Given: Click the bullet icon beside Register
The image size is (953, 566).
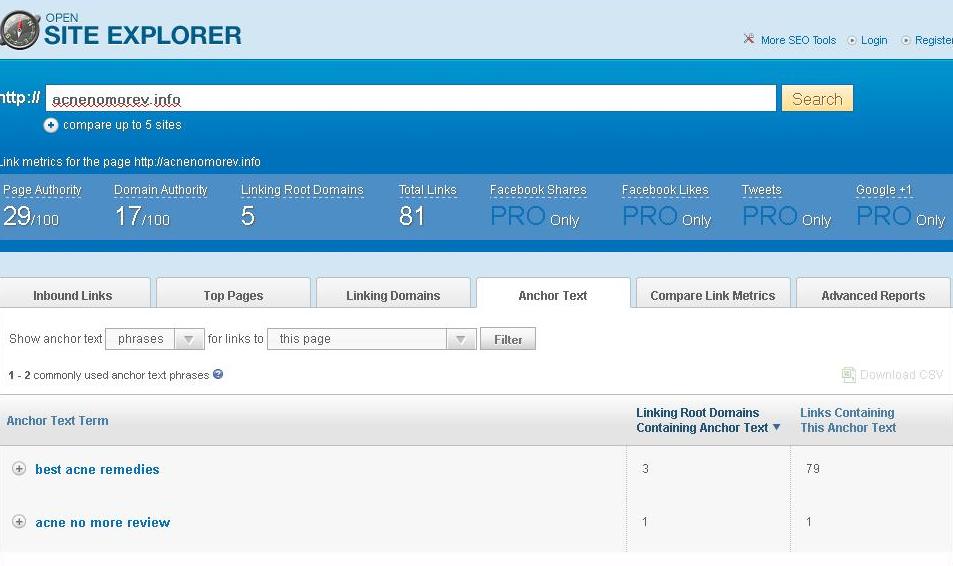Looking at the screenshot, I should [x=906, y=41].
